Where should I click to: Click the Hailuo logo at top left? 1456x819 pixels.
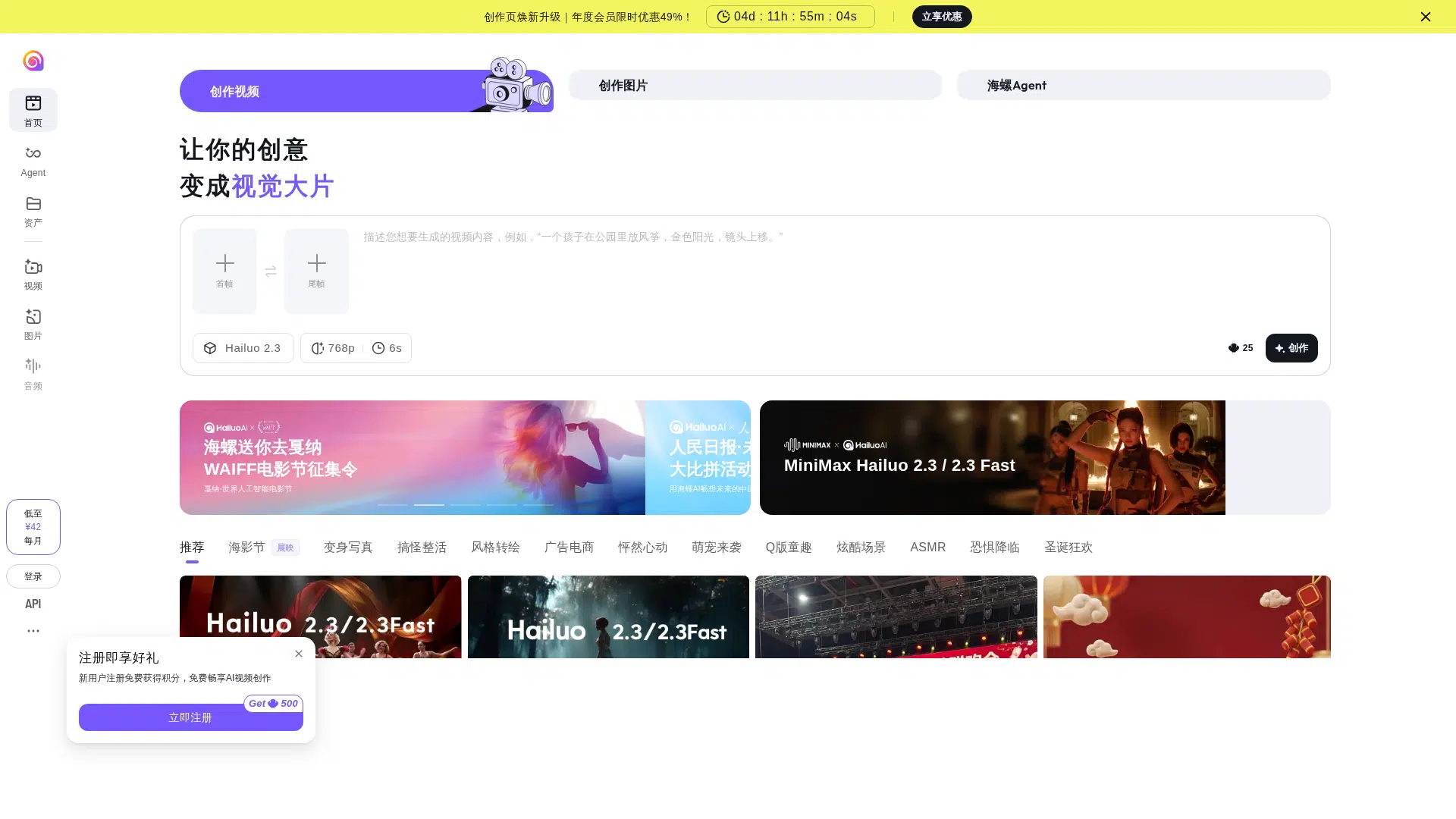coord(33,61)
